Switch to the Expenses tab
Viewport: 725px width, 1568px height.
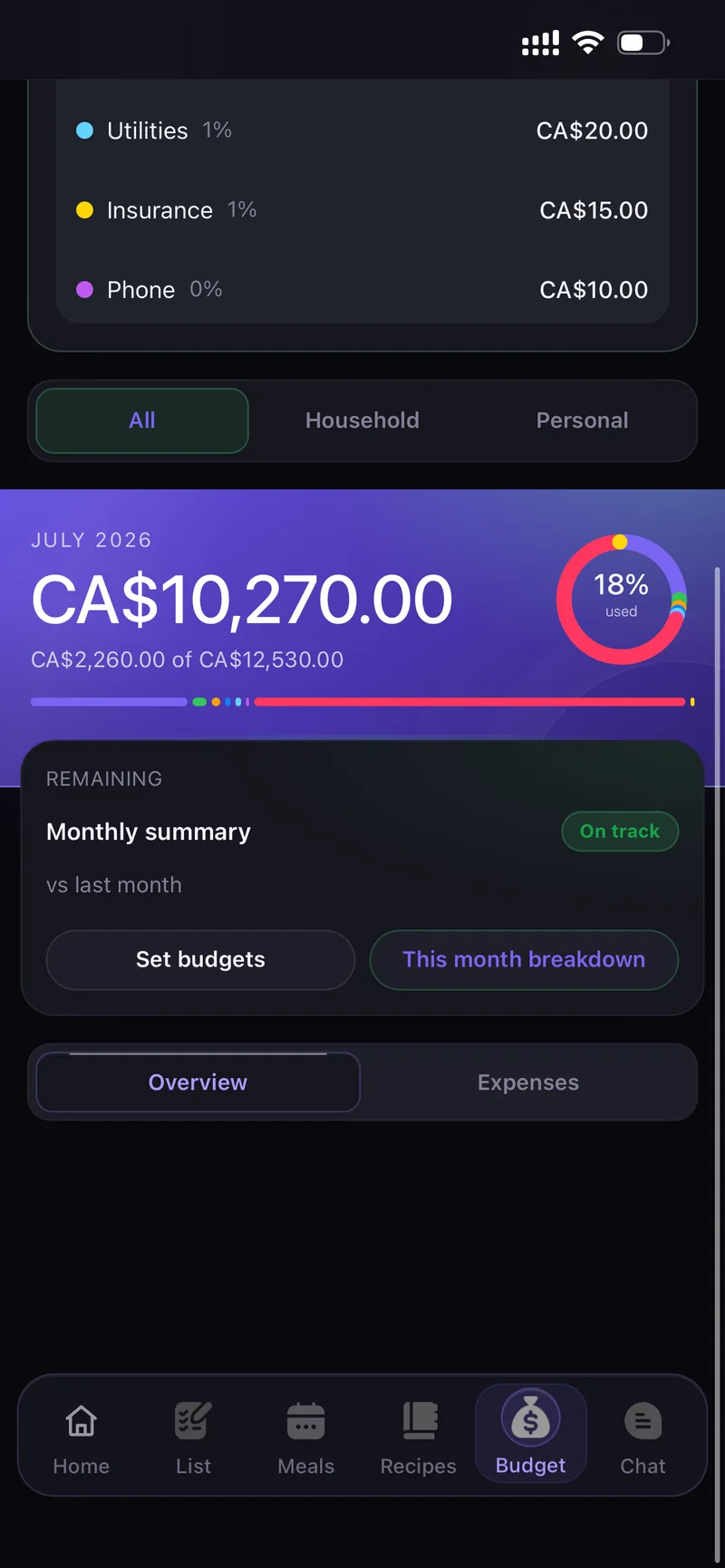(528, 1082)
